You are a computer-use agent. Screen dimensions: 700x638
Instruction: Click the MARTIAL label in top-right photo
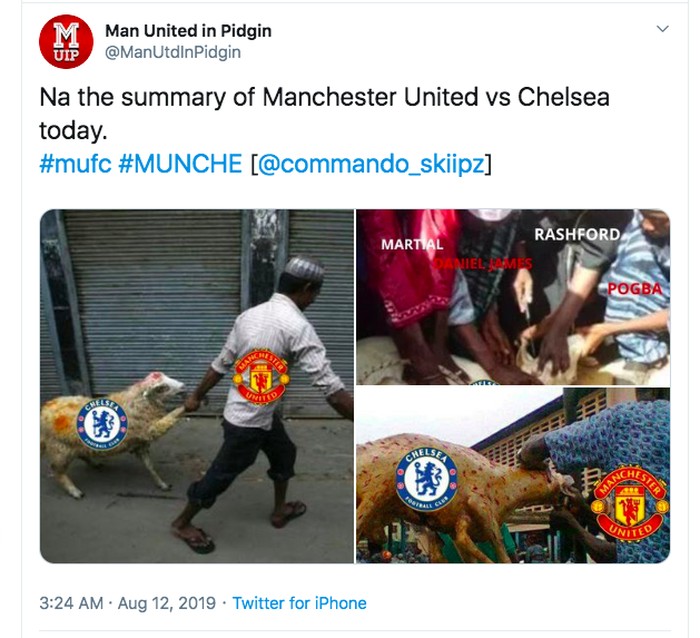click(x=412, y=245)
